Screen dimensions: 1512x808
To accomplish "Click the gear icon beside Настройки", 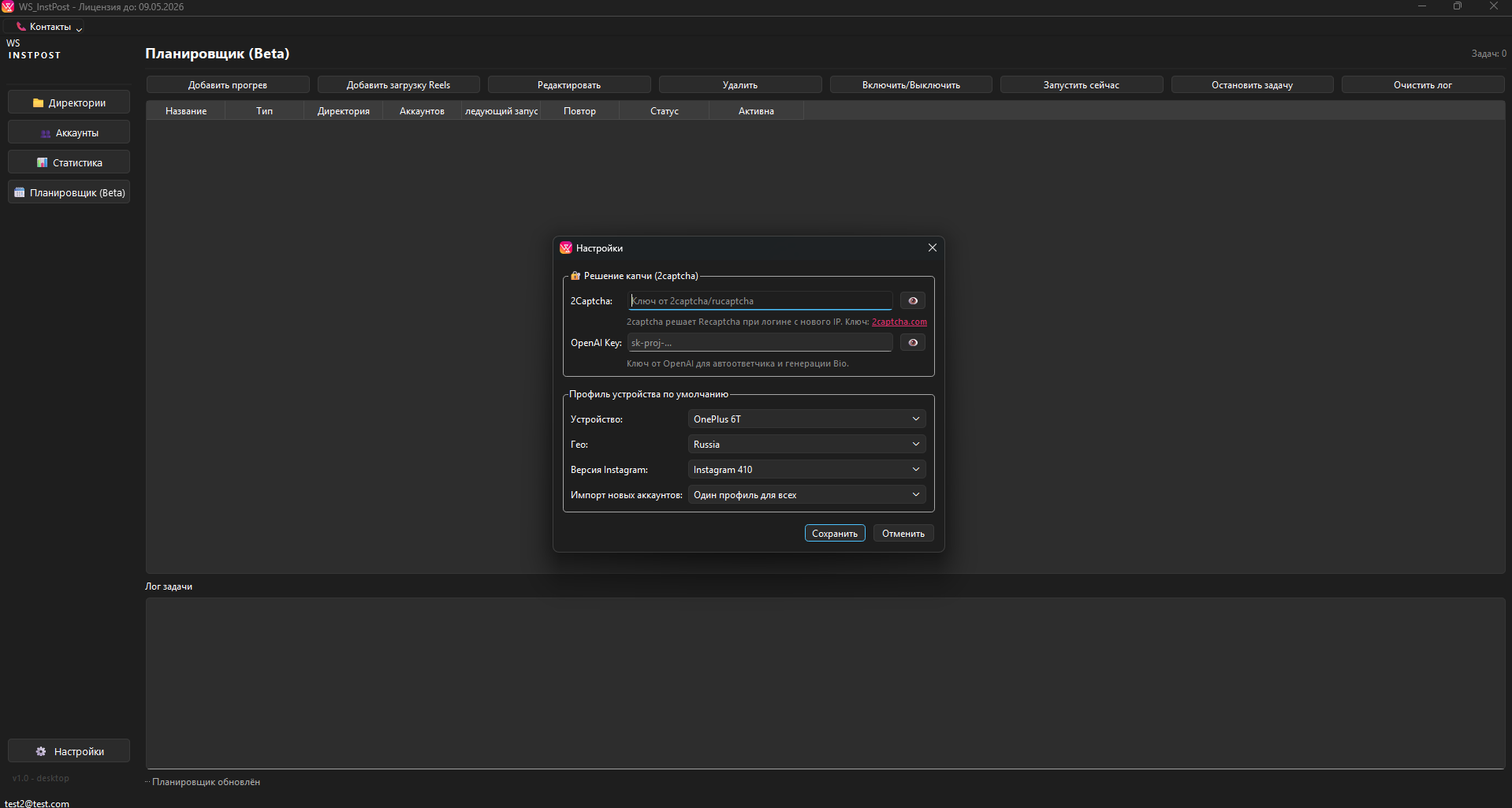I will (x=41, y=752).
